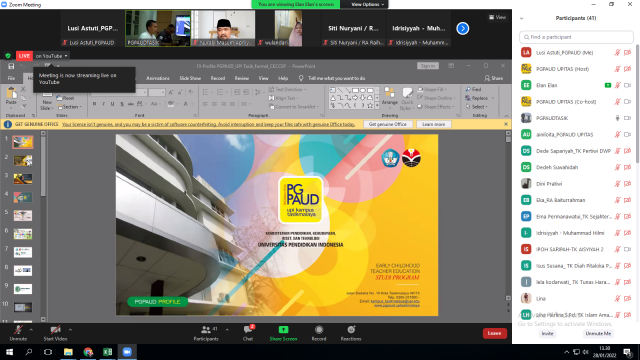Click the muted mic icon for Lusi Astuti_PGPAUD
This screenshot has width=640, height=360.
click(618, 53)
